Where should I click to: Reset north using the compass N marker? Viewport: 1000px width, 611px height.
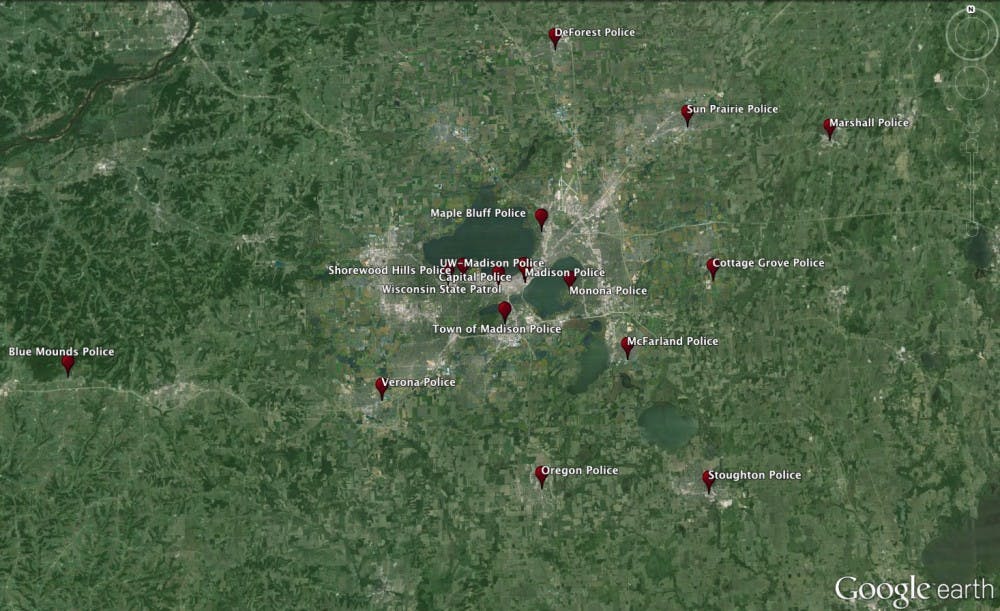(x=970, y=10)
